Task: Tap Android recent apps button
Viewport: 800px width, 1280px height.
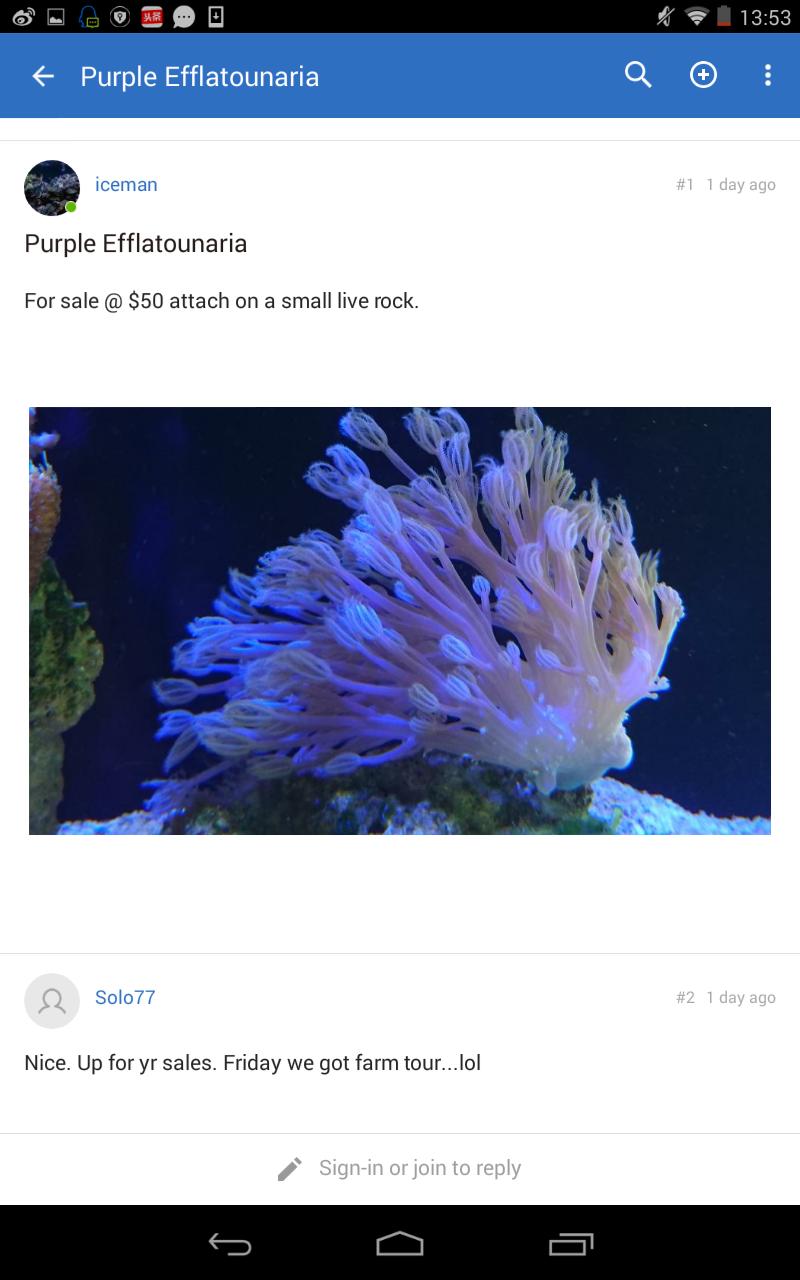Action: pos(571,1244)
